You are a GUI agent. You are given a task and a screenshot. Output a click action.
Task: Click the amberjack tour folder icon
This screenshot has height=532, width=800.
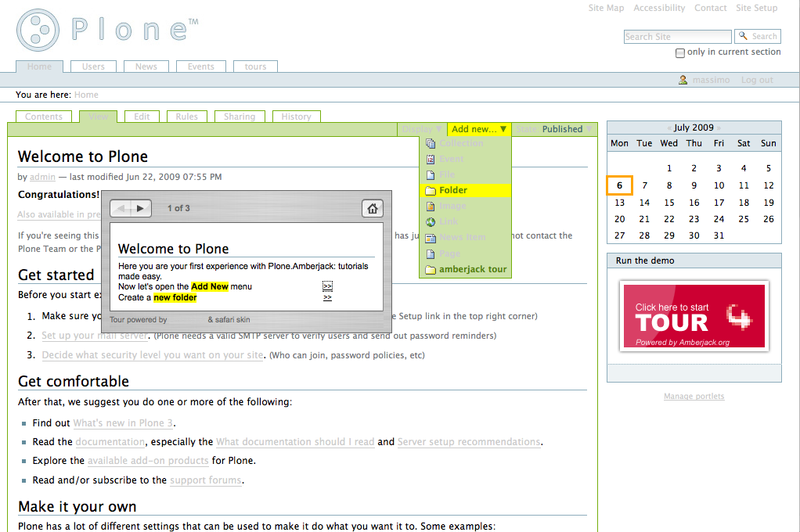point(431,269)
